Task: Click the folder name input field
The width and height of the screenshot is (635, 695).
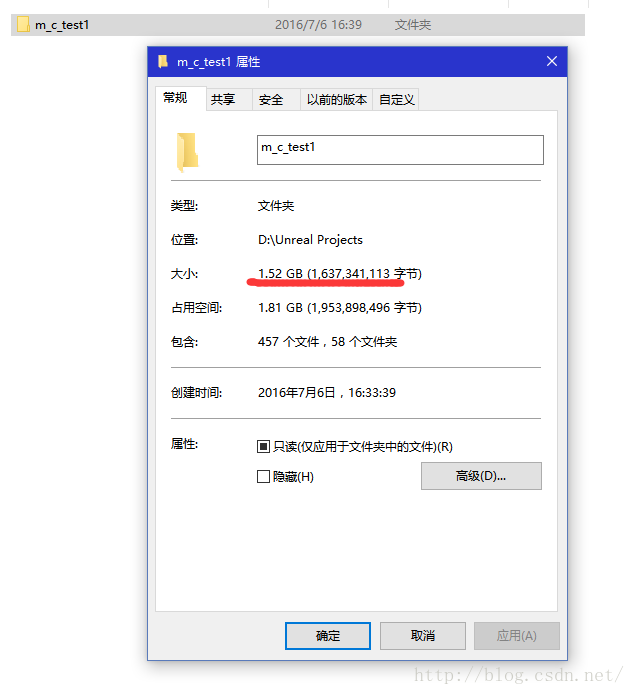Action: (x=400, y=150)
